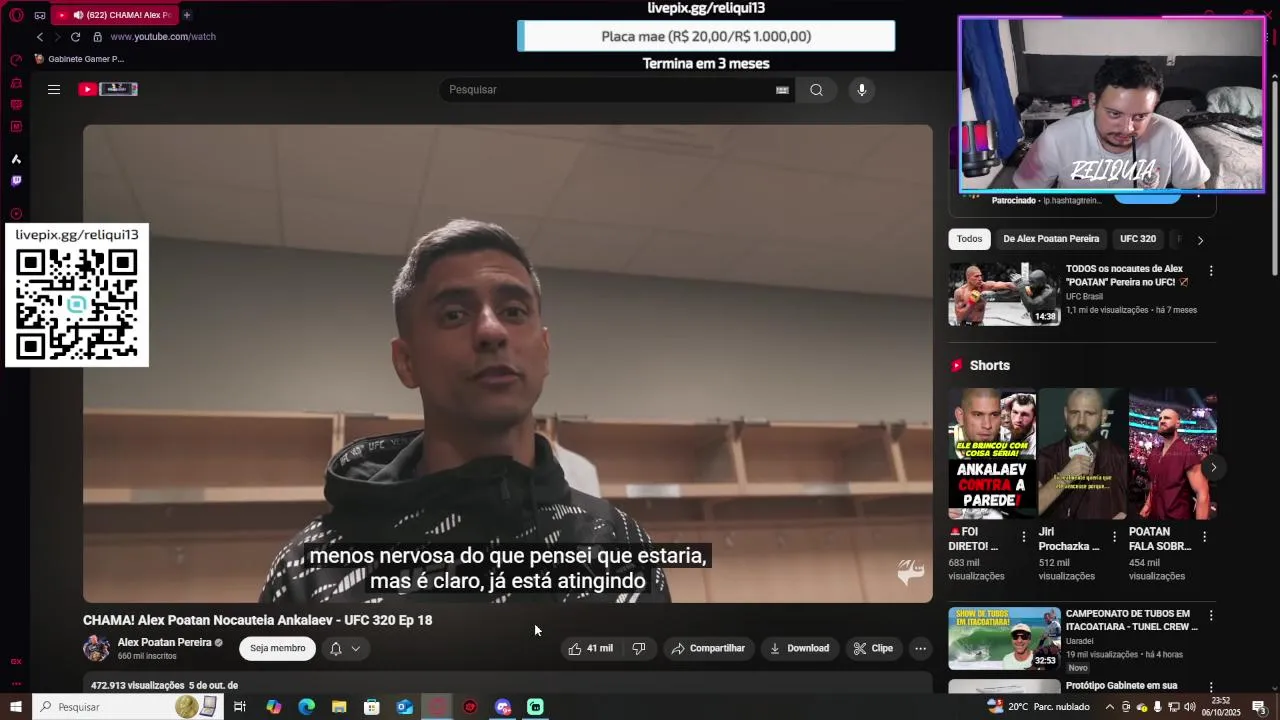
Task: Open options for TODOS os nocautes video
Action: tap(1211, 271)
